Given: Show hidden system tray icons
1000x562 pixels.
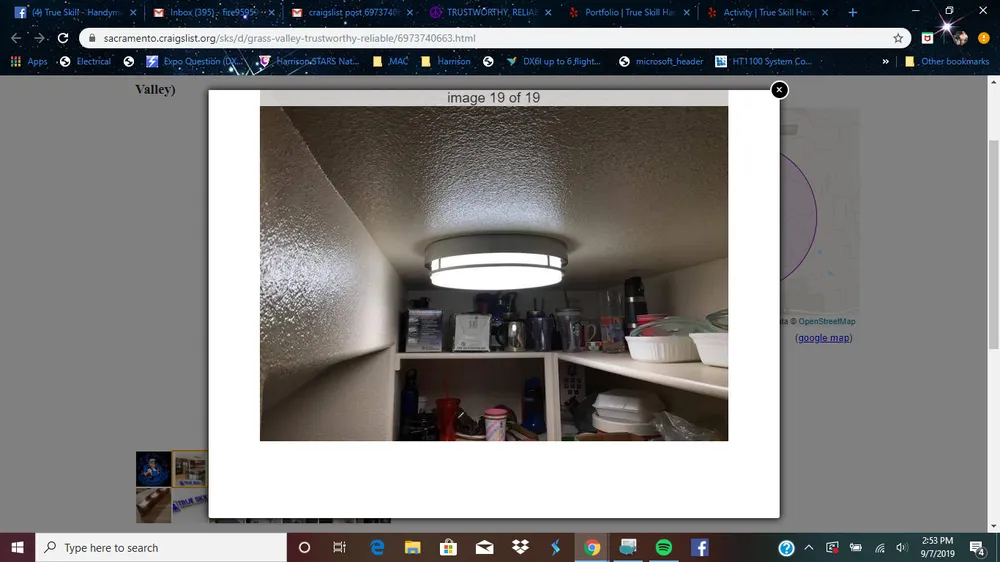Looking at the screenshot, I should click(808, 548).
